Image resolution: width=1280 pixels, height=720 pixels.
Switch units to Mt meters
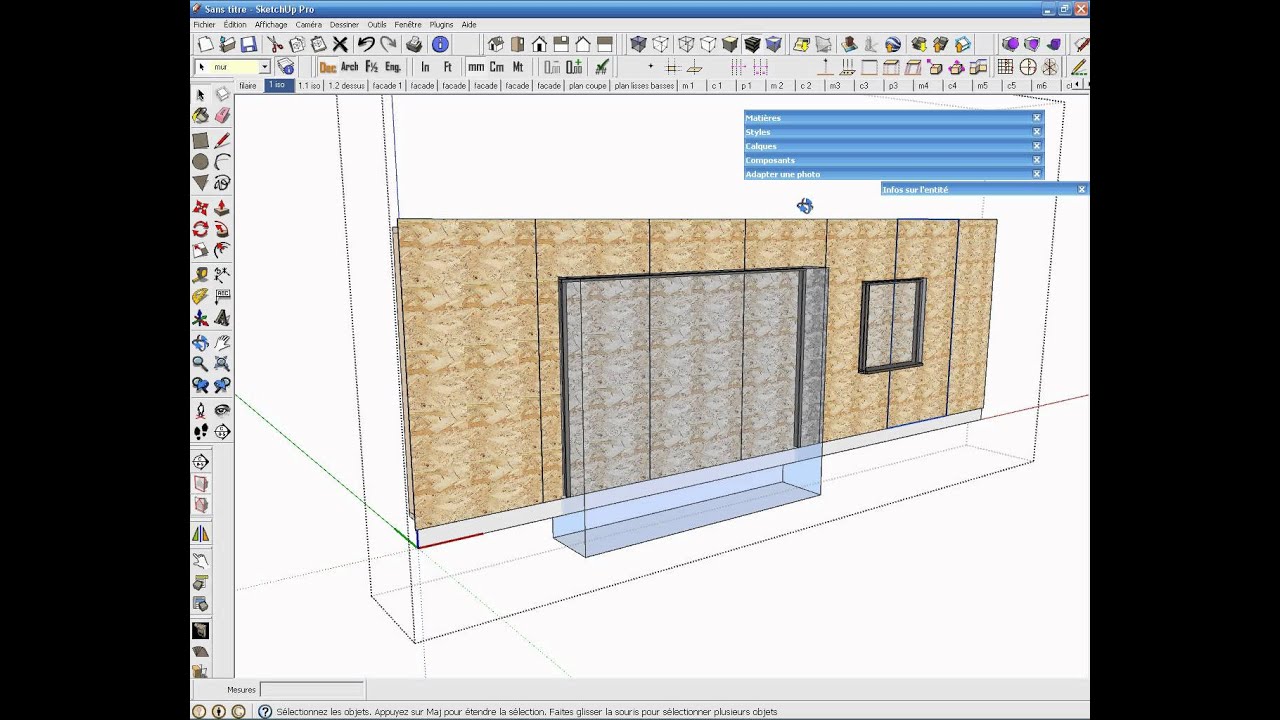[518, 67]
